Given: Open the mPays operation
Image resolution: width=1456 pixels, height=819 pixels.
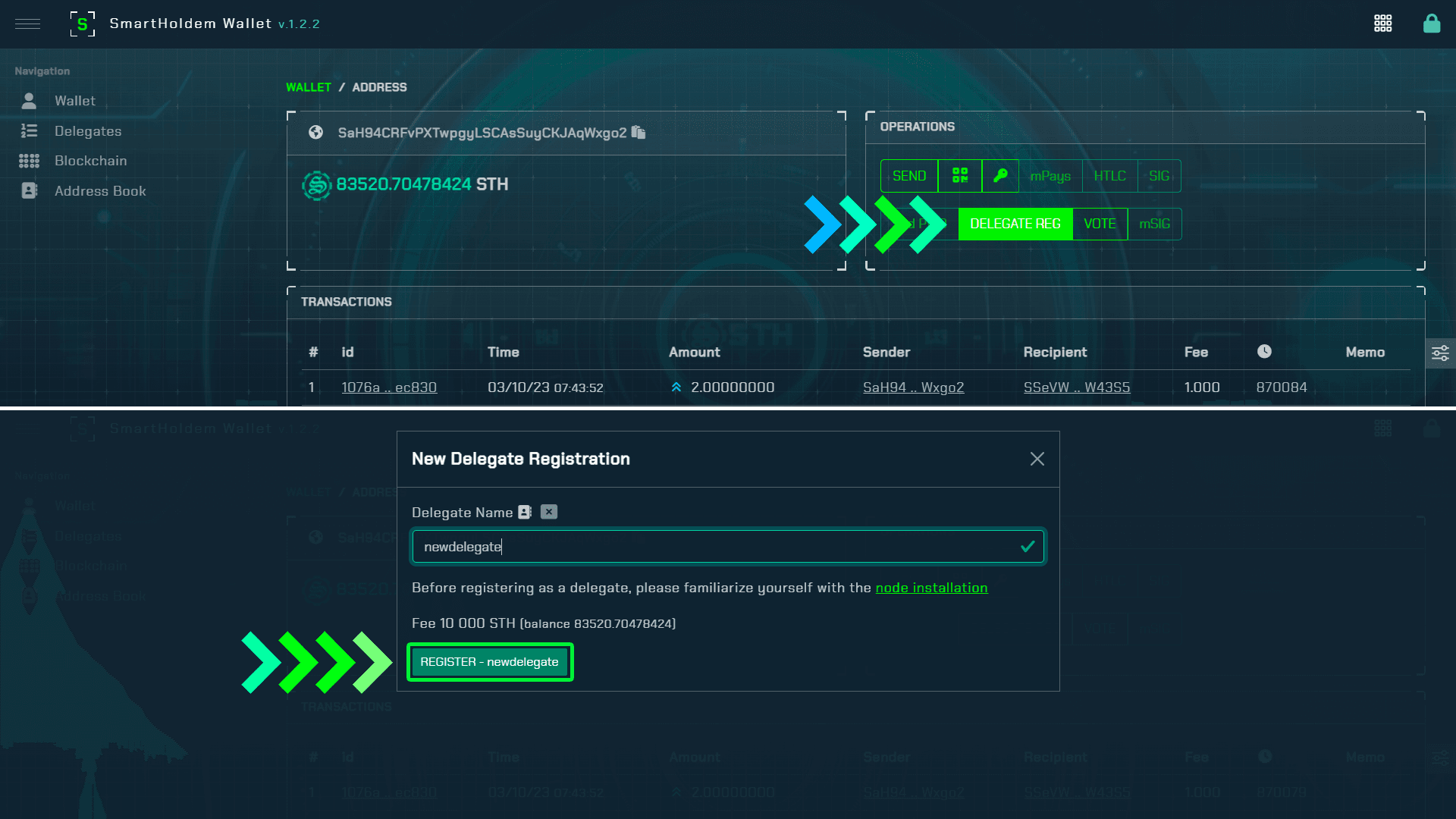Looking at the screenshot, I should click(x=1050, y=176).
